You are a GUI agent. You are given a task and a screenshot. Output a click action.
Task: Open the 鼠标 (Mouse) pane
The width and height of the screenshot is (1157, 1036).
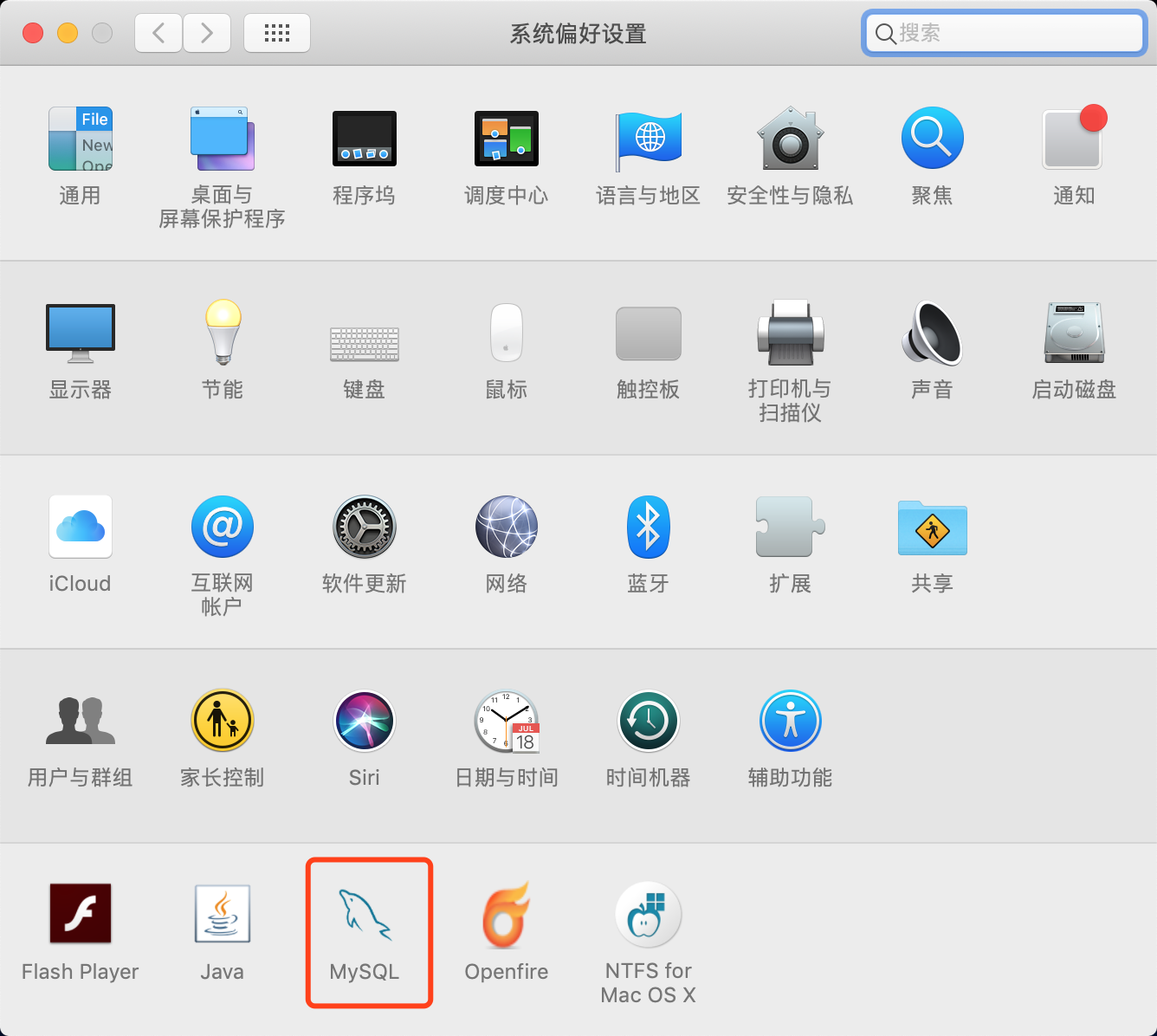(507, 332)
